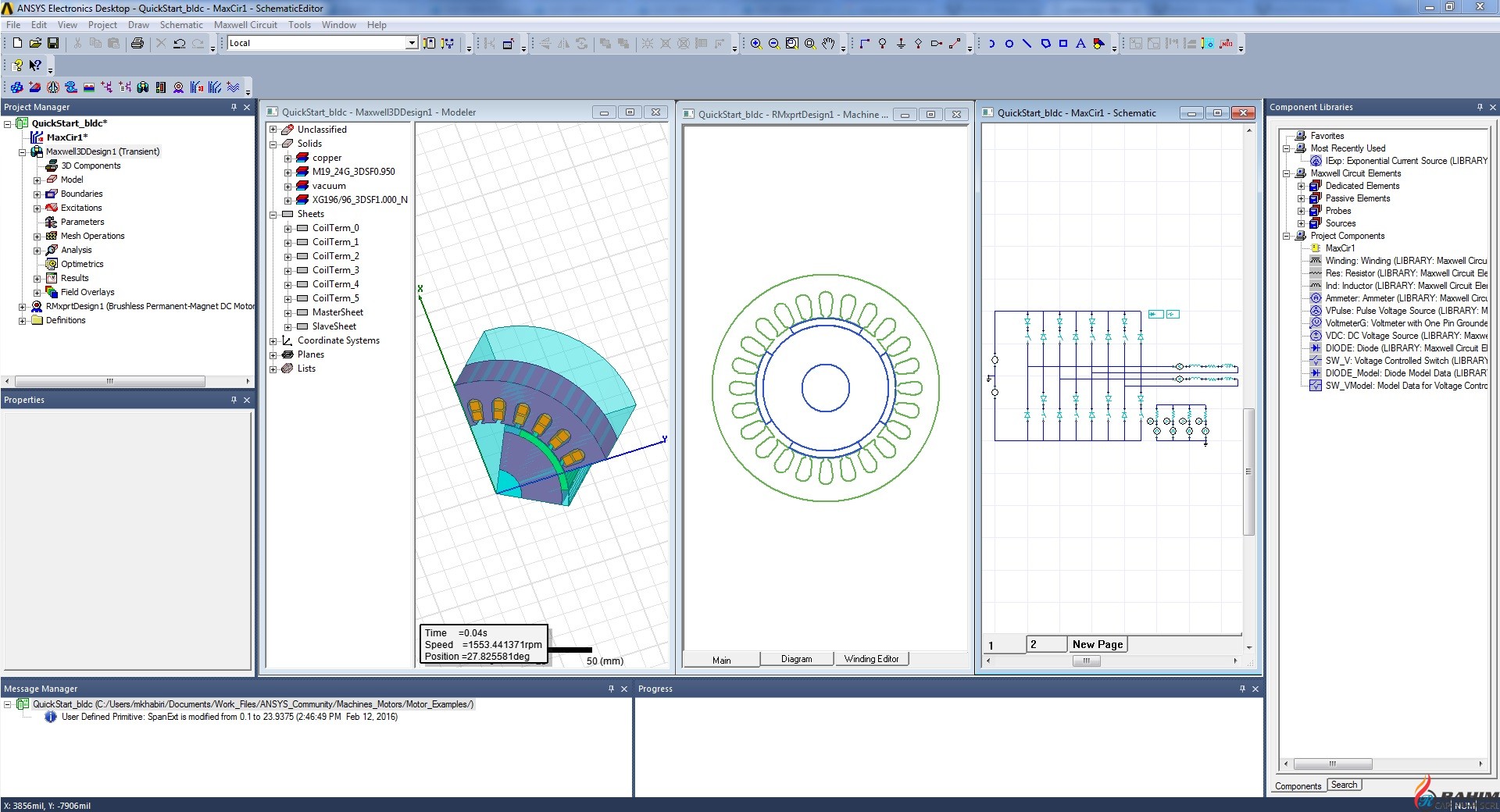Toggle the Project Manager auto-hide pin

(234, 107)
